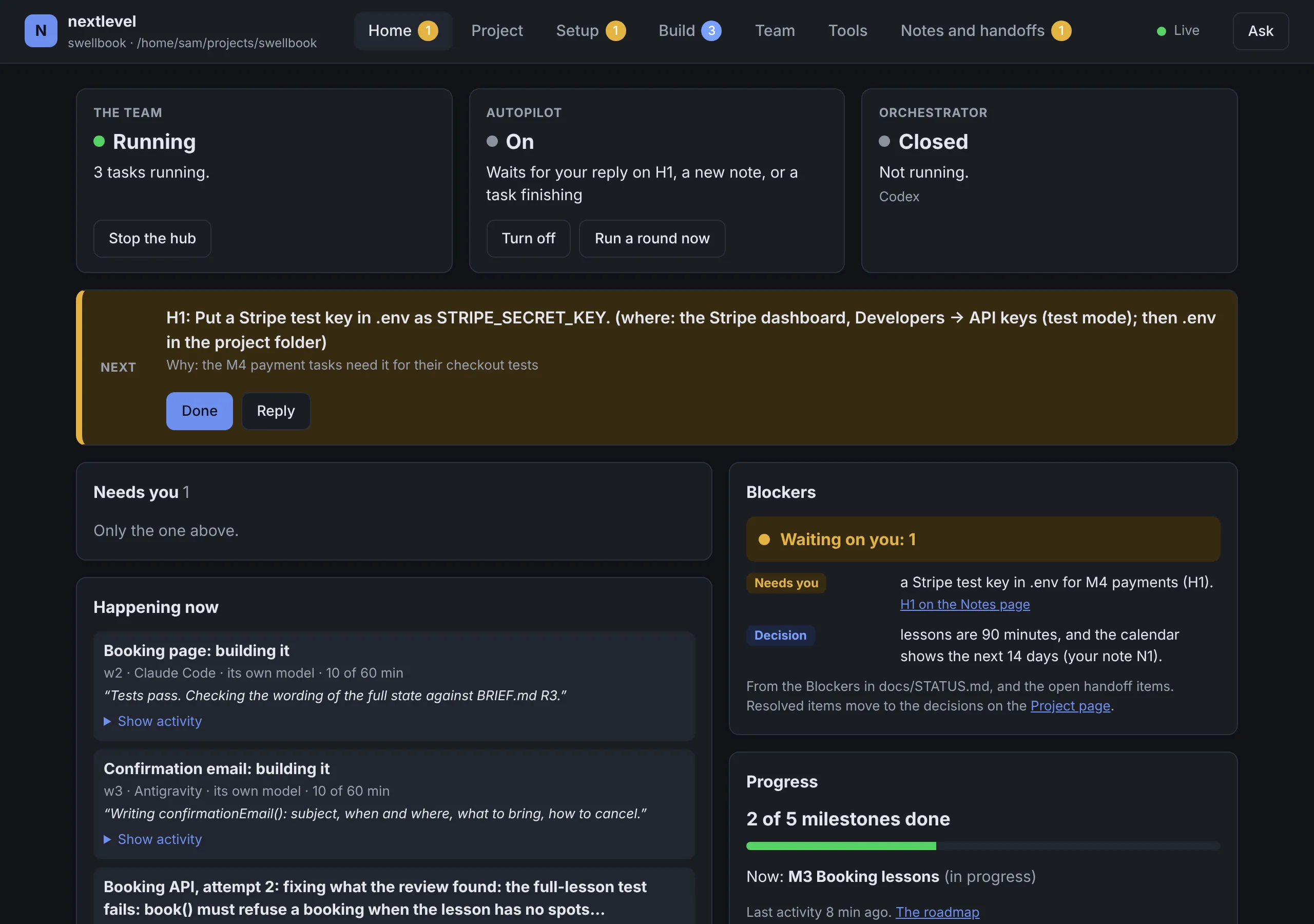Screen dimensions: 1314x924
Task: Click Run a round now
Action: pos(652,239)
